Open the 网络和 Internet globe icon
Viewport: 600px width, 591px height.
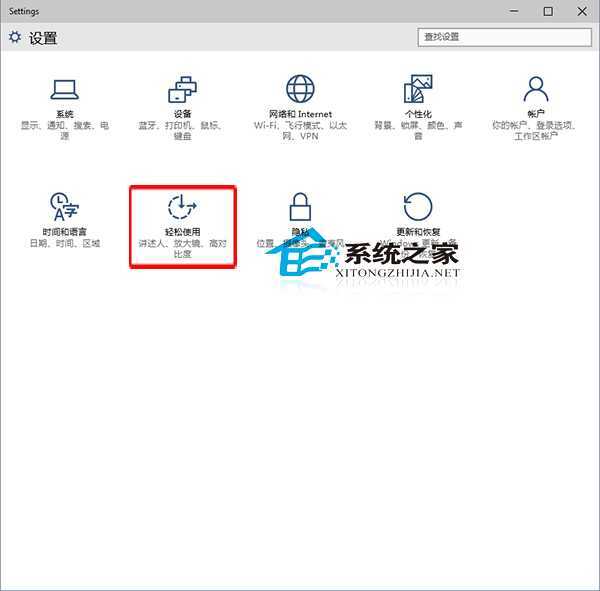(300, 89)
